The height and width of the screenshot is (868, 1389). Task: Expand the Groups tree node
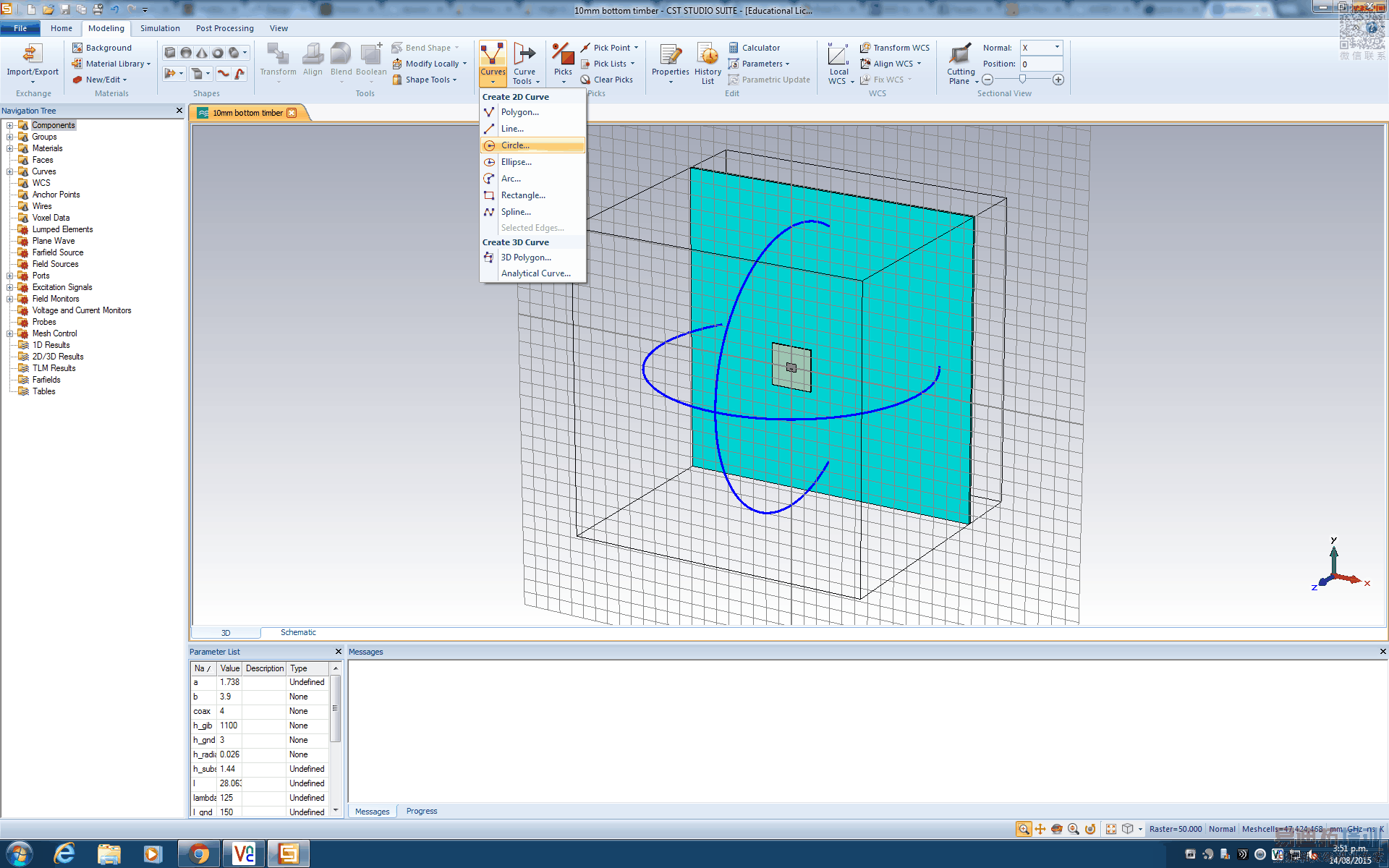click(x=10, y=137)
